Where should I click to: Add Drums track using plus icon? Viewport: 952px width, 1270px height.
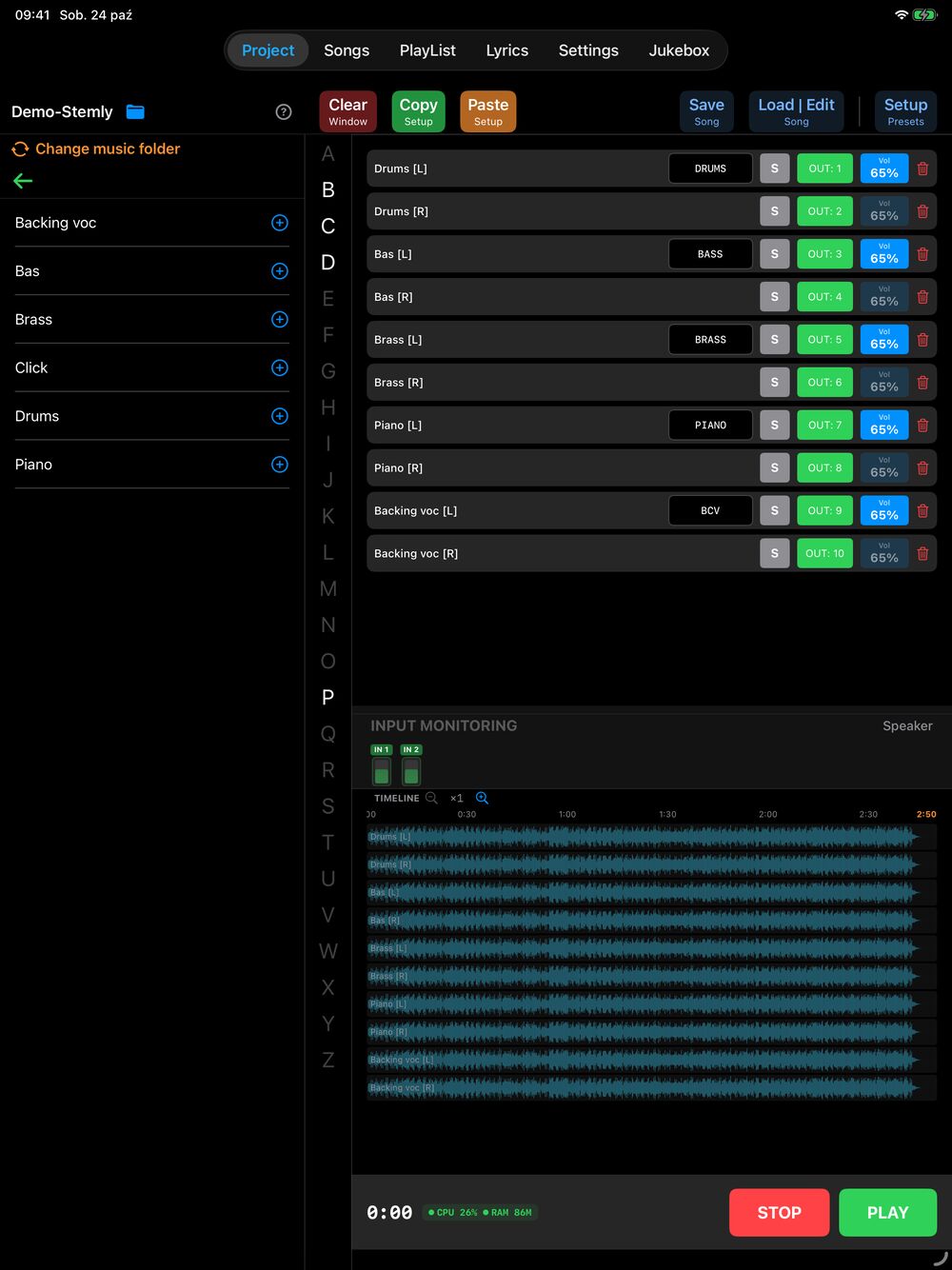pos(280,416)
